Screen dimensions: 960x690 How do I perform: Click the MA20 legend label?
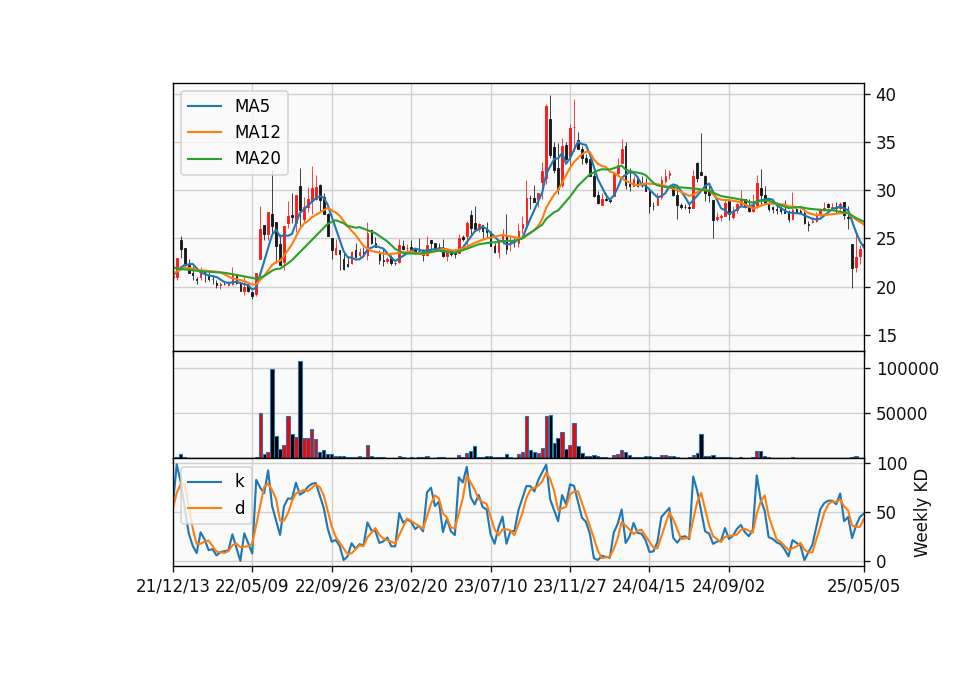pyautogui.click(x=257, y=158)
